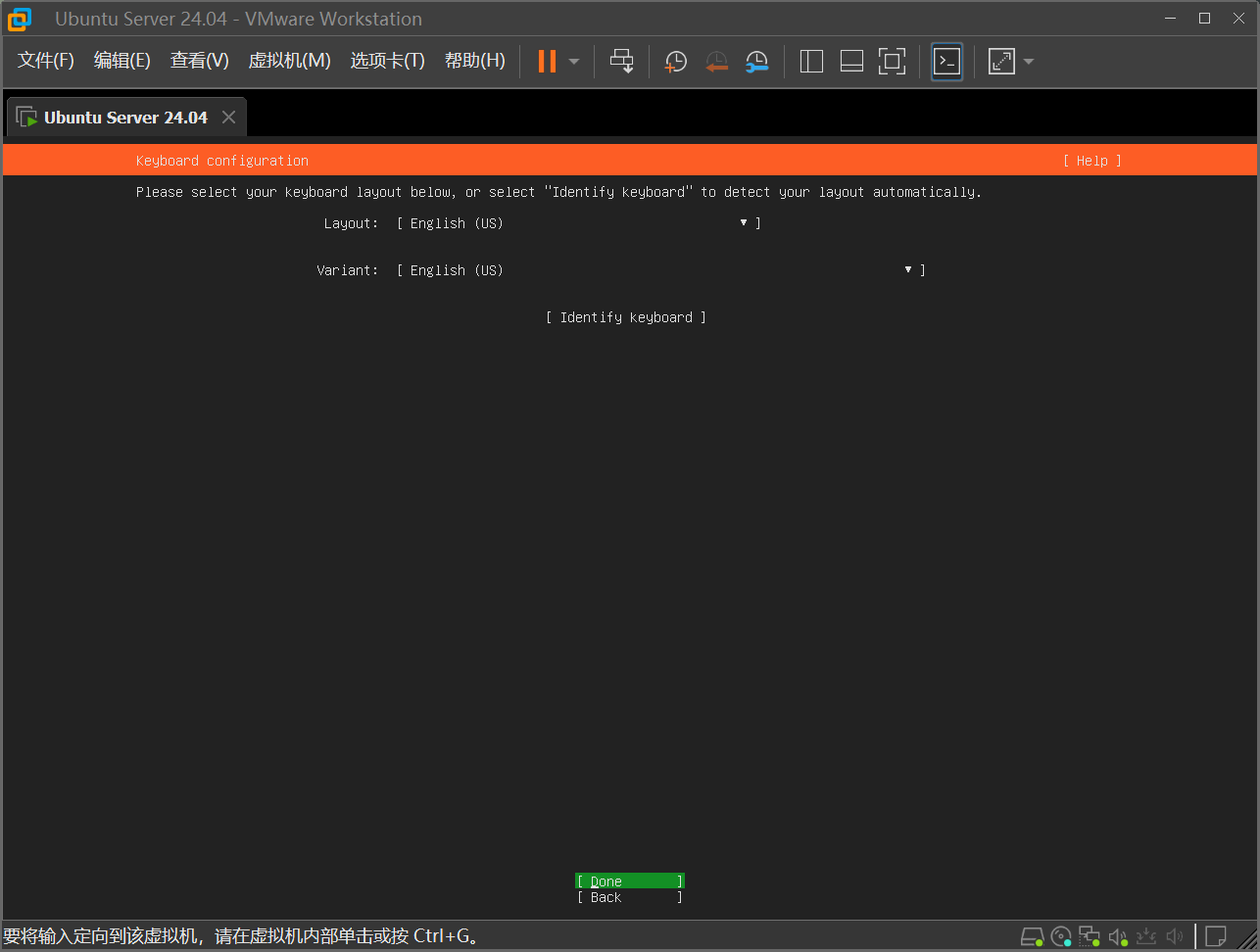
Task: Click the Identify keyboard button
Action: (626, 317)
